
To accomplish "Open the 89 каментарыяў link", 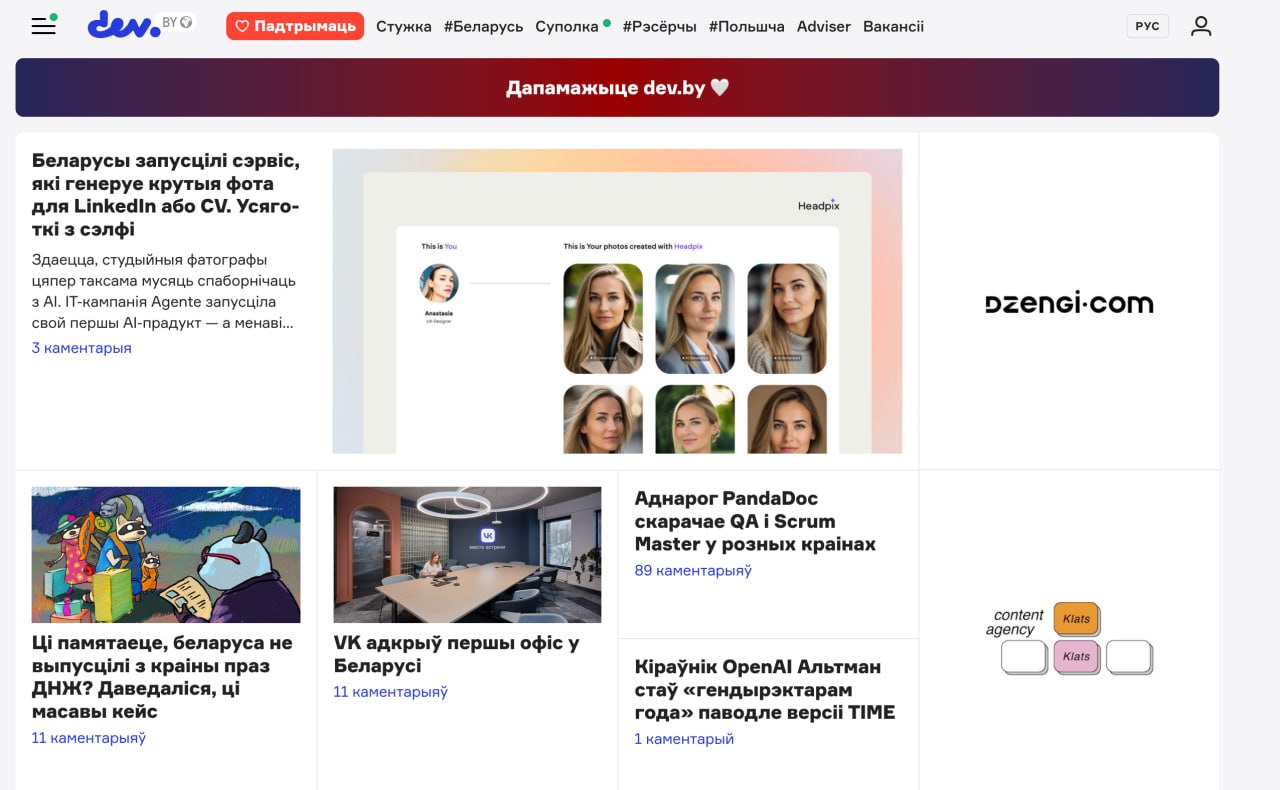I will click(x=693, y=571).
